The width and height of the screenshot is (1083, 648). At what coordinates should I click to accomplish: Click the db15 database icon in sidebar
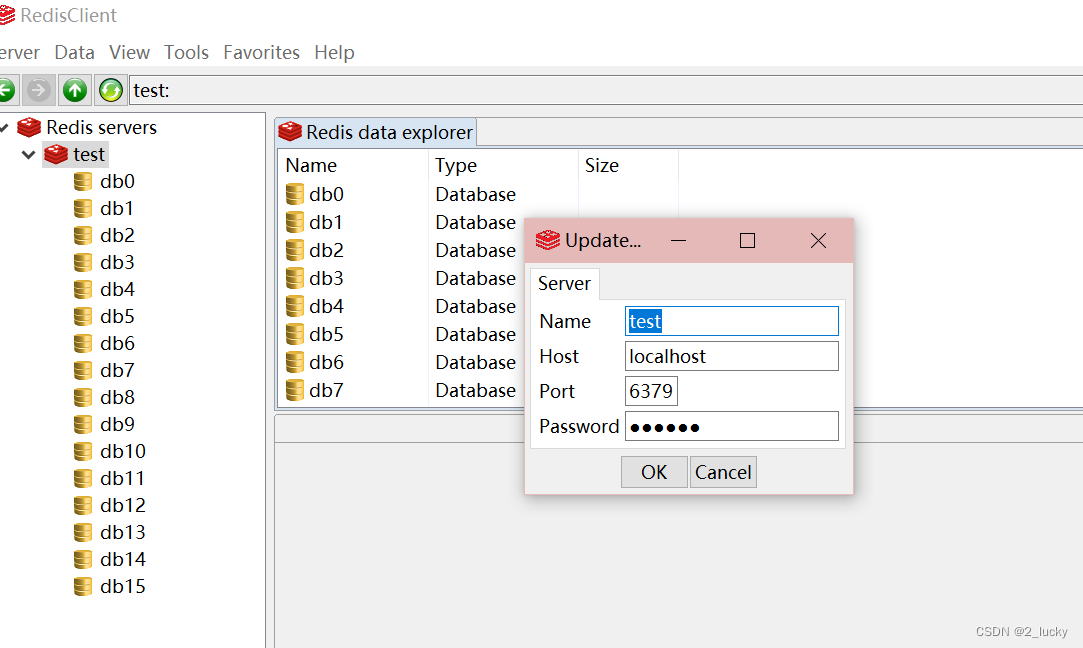click(82, 586)
